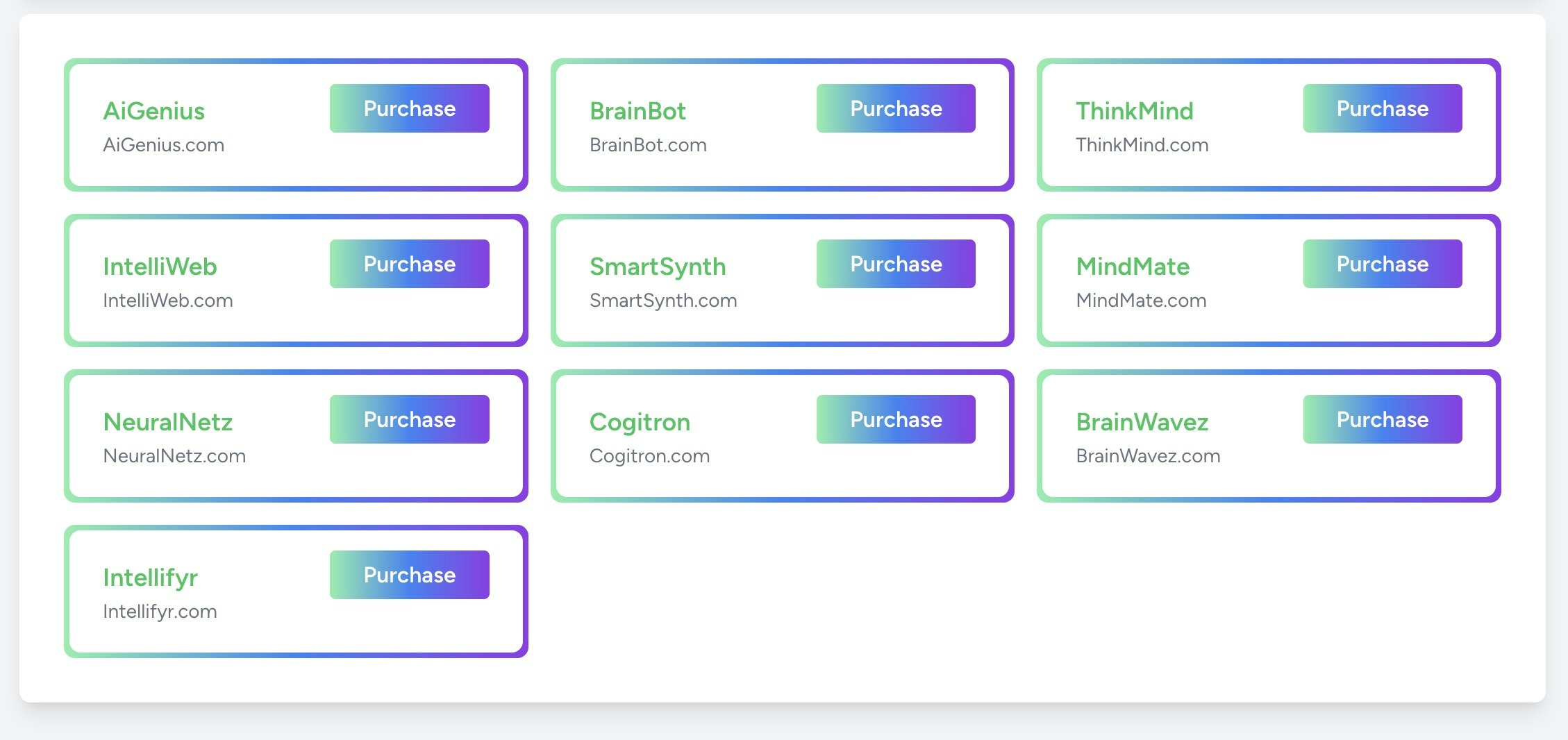Buy the BrainWavez domain
The width and height of the screenshot is (1568, 740).
coord(1382,419)
